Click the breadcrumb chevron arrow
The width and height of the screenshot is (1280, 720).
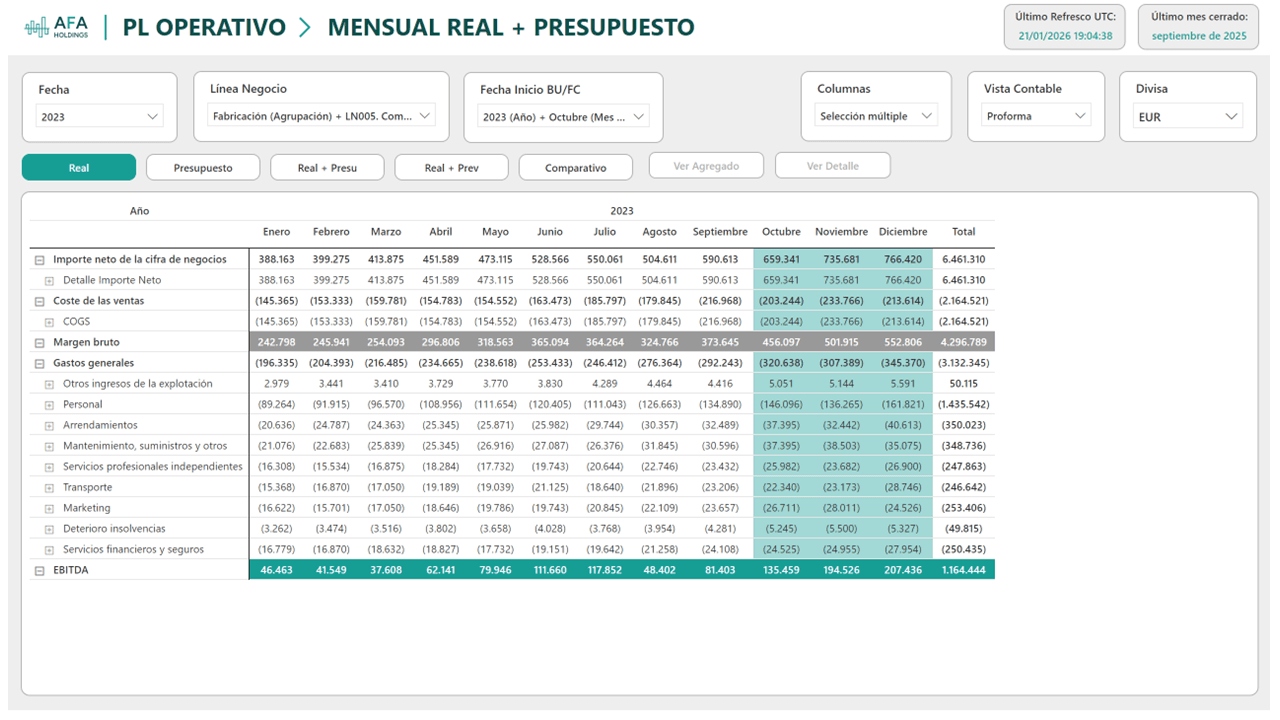[305, 28]
